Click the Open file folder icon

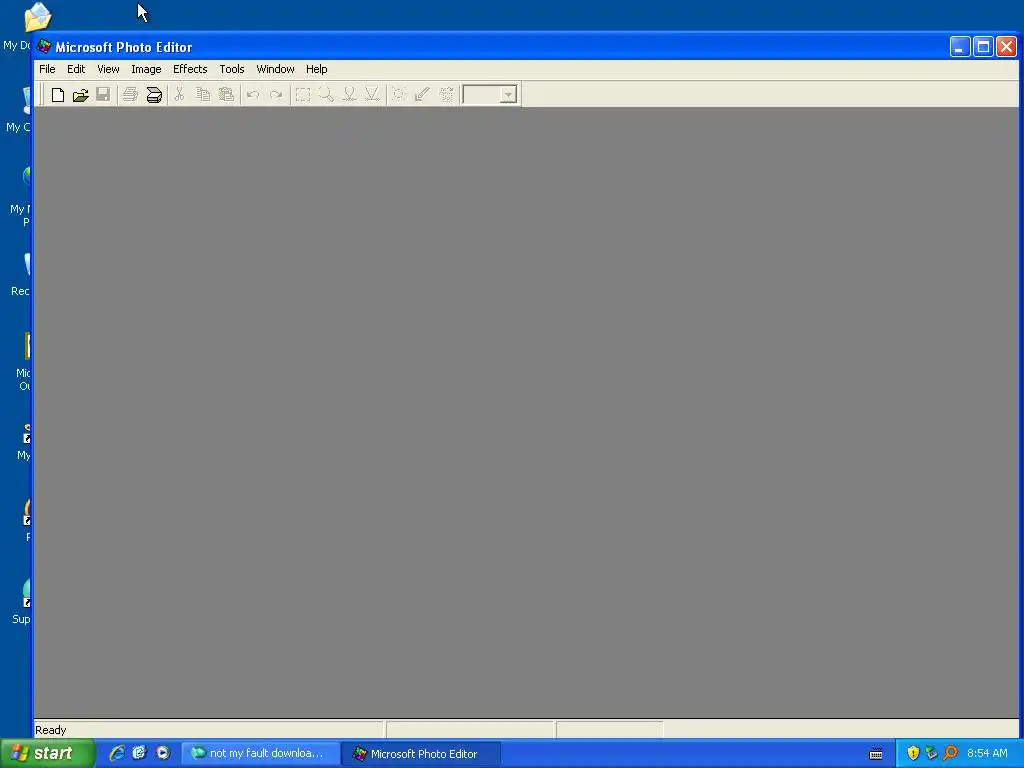pyautogui.click(x=80, y=95)
